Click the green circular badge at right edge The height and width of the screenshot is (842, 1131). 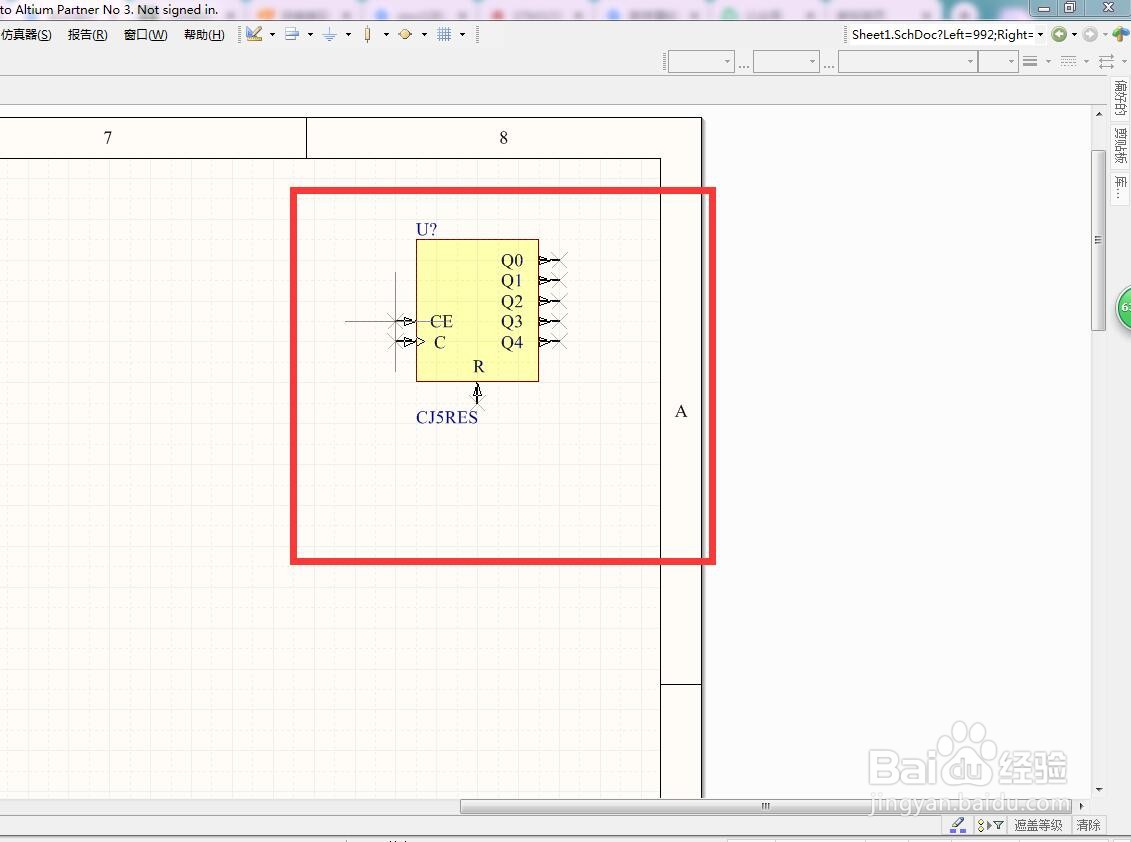tap(1125, 308)
